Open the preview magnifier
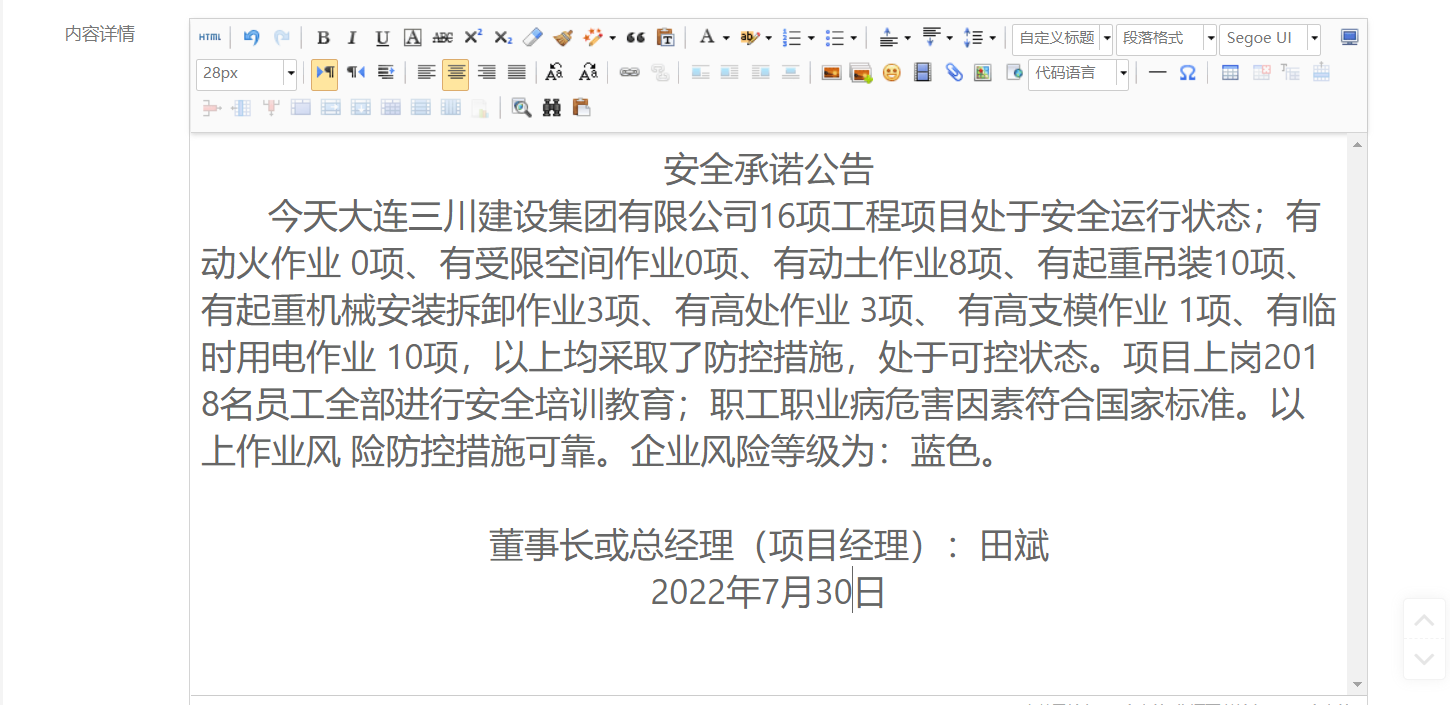 tap(521, 107)
